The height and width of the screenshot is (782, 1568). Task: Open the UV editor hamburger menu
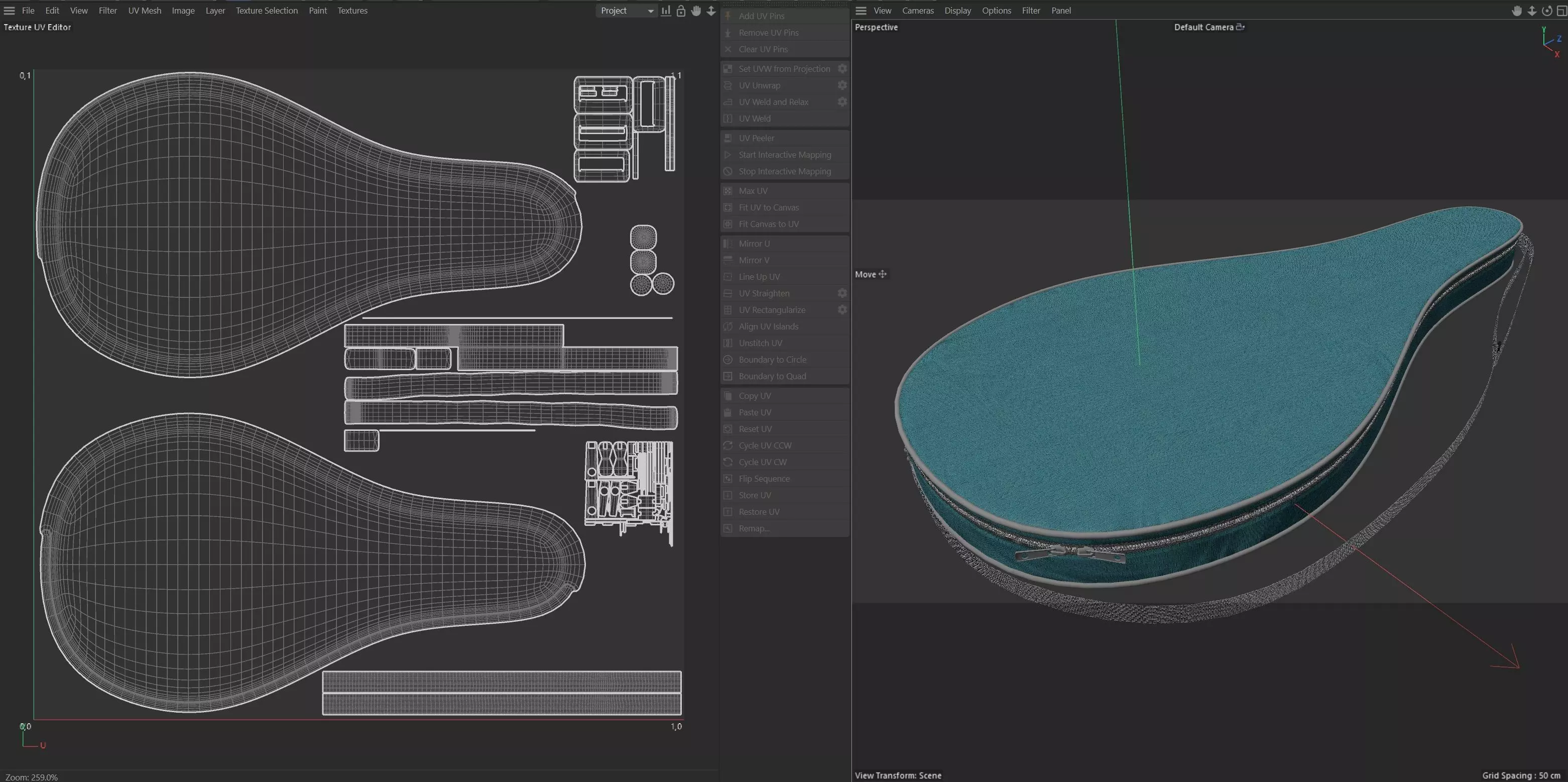9,11
